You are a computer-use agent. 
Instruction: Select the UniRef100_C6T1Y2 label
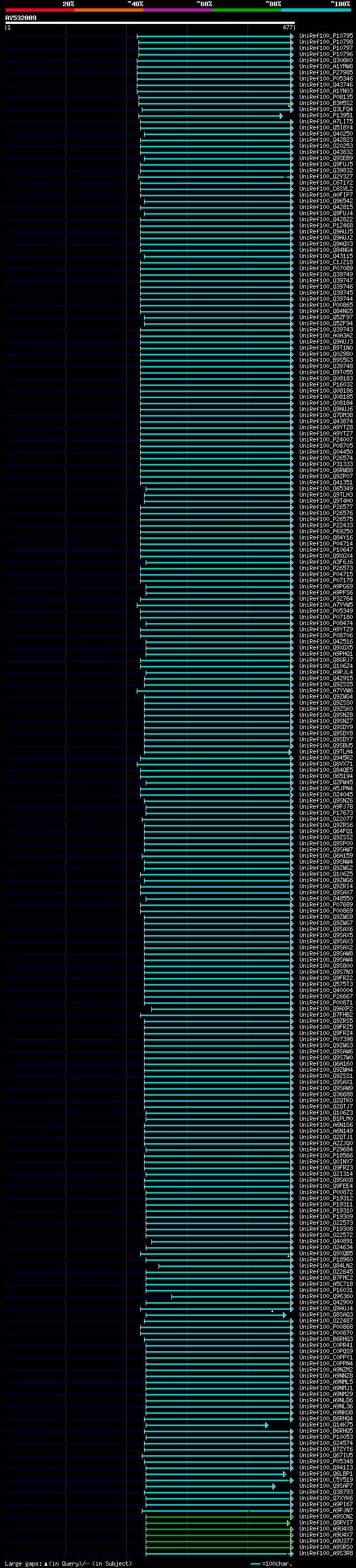325,182
